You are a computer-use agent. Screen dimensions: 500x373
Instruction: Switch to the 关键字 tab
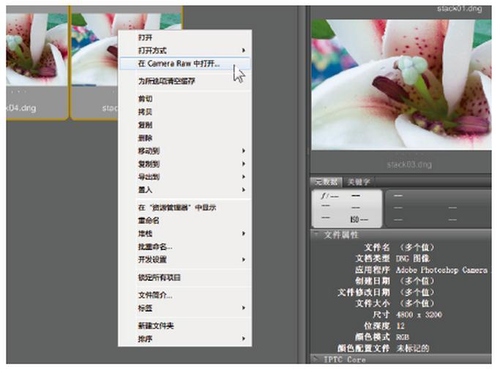coord(359,182)
